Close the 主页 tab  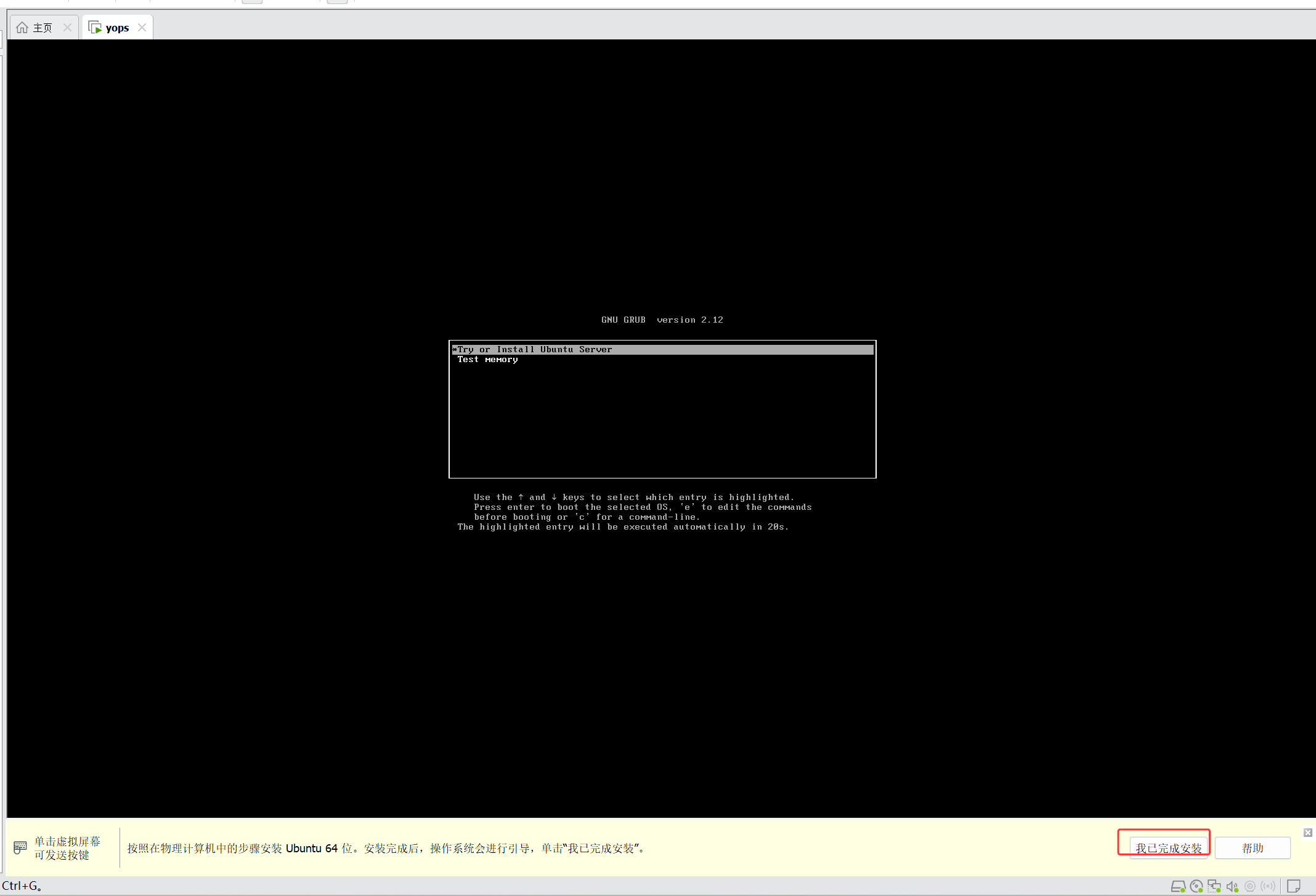point(68,28)
